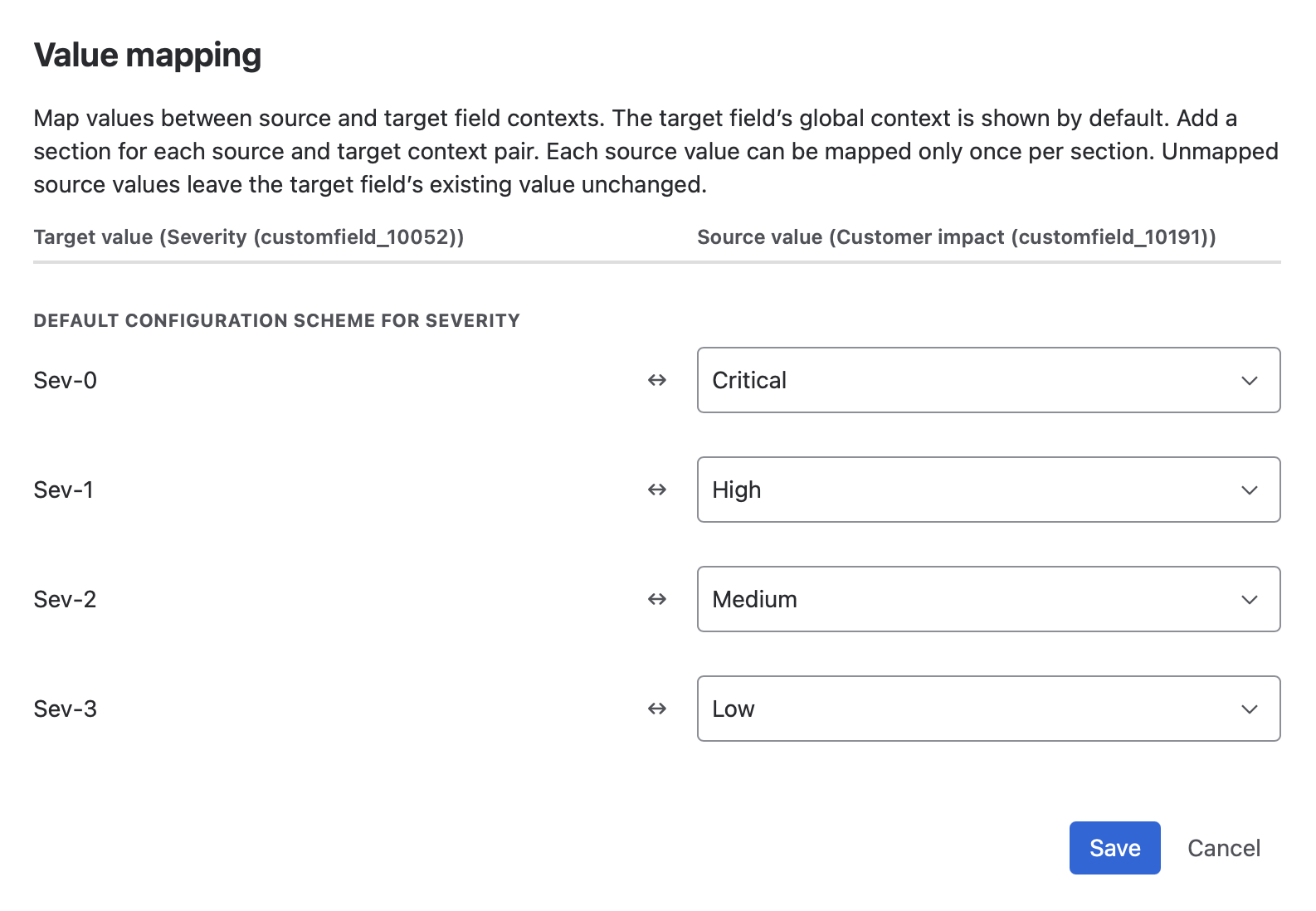Select the Sev-2 target value label

pos(66,599)
